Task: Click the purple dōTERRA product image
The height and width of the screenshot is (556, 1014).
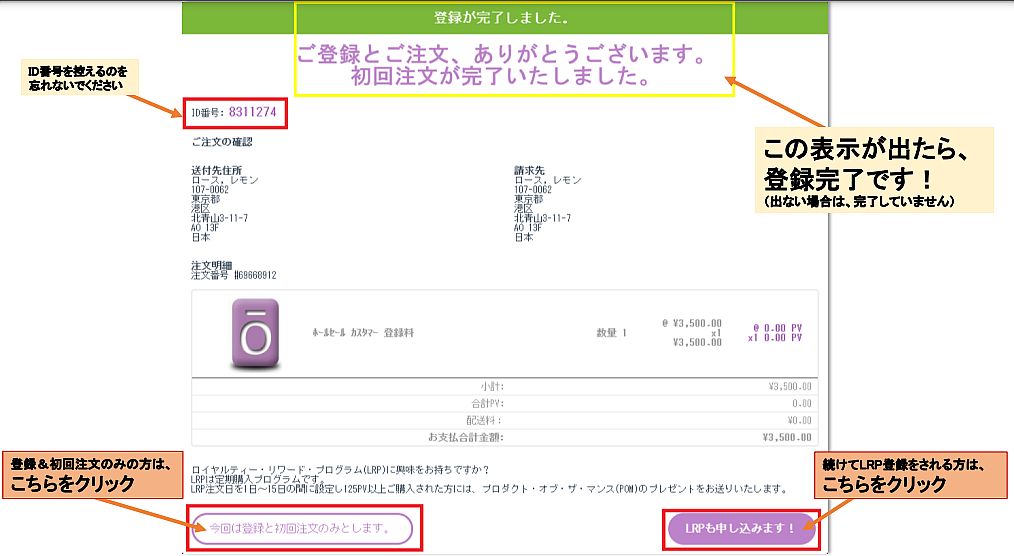Action: click(x=255, y=334)
